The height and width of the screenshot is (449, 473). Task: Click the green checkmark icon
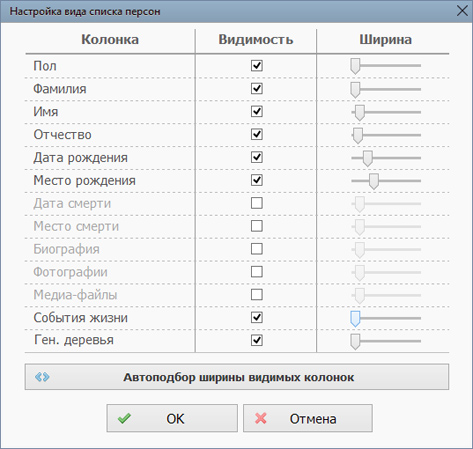124,419
